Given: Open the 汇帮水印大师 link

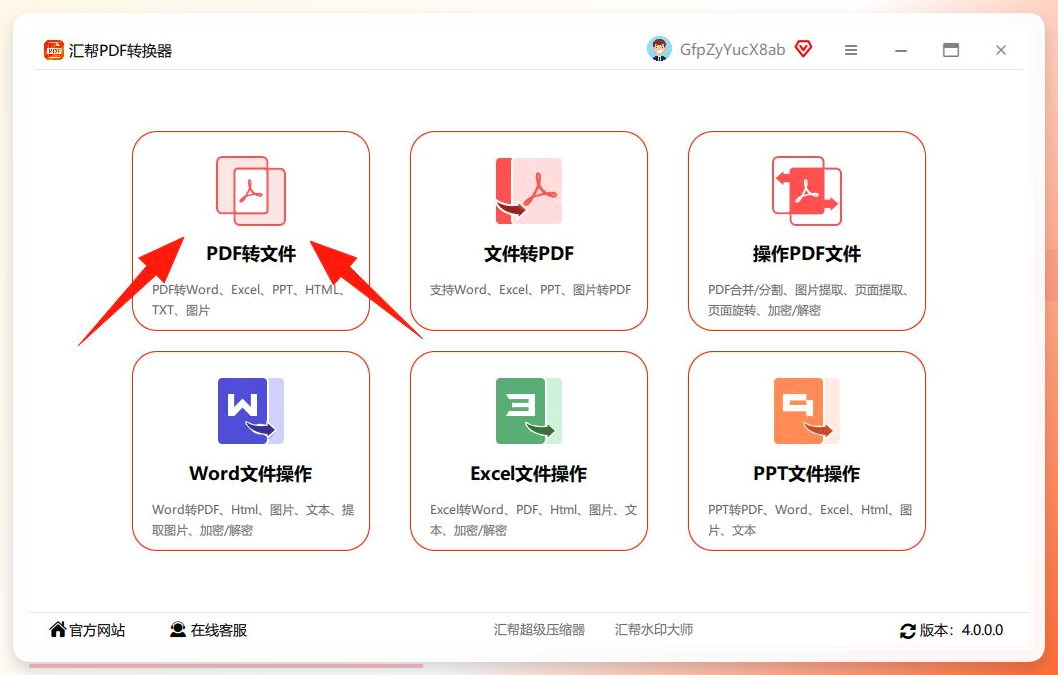Looking at the screenshot, I should (x=654, y=630).
